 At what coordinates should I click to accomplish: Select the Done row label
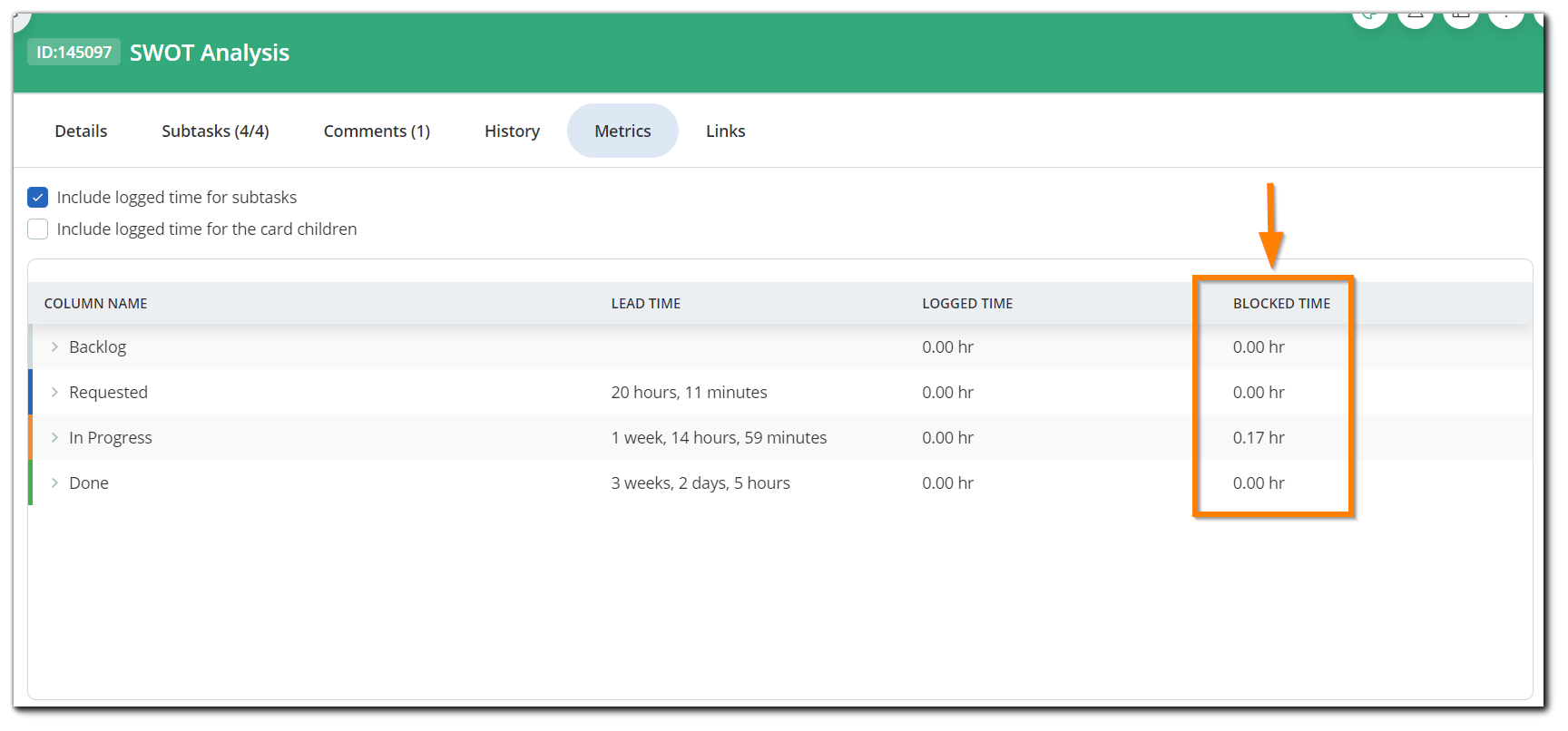pyautogui.click(x=89, y=482)
